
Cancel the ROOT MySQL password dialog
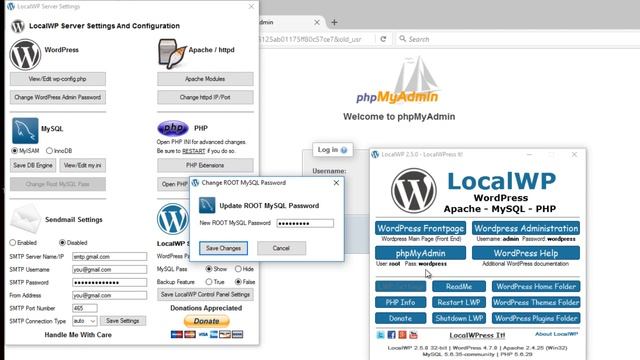coord(281,248)
